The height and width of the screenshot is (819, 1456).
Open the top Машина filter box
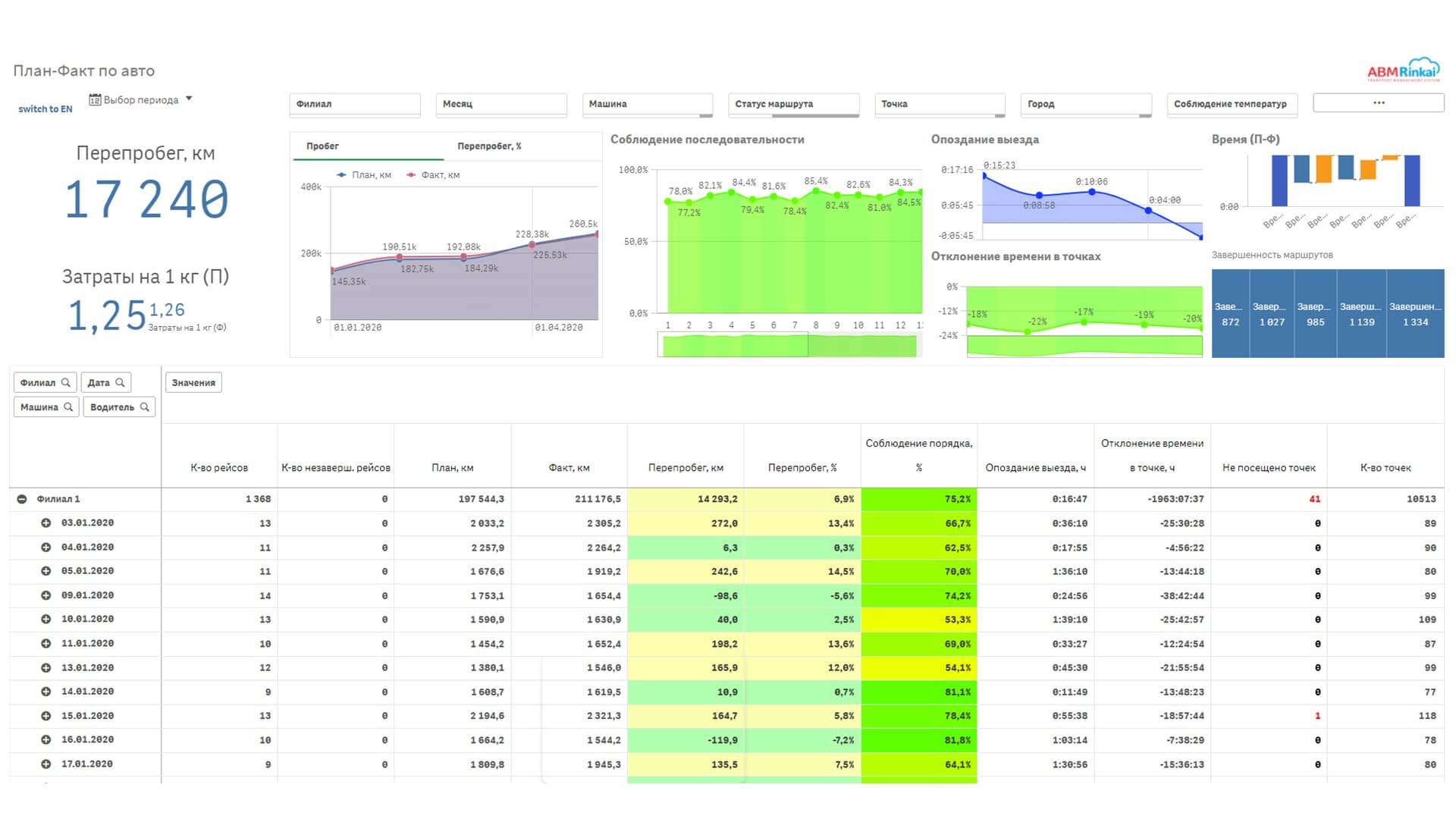(x=648, y=104)
